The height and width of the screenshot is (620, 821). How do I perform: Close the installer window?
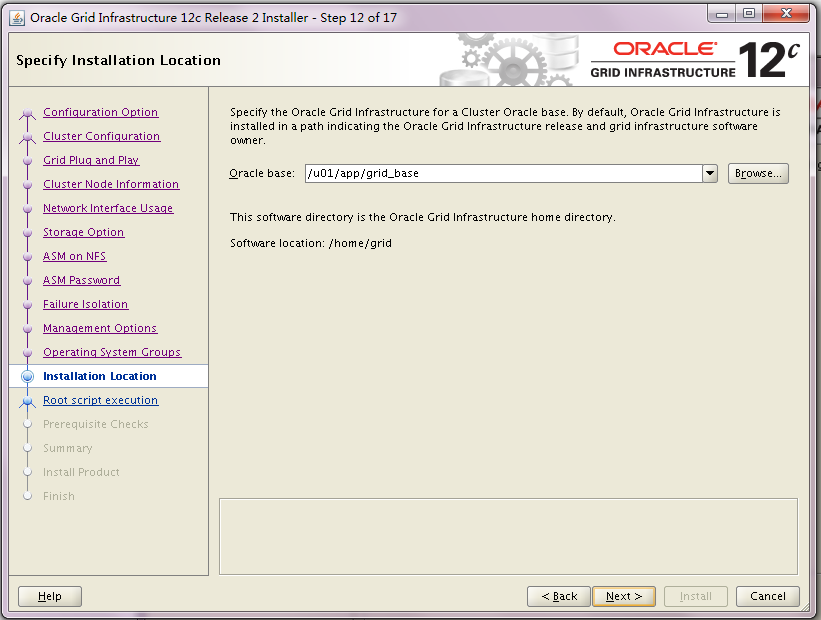786,14
